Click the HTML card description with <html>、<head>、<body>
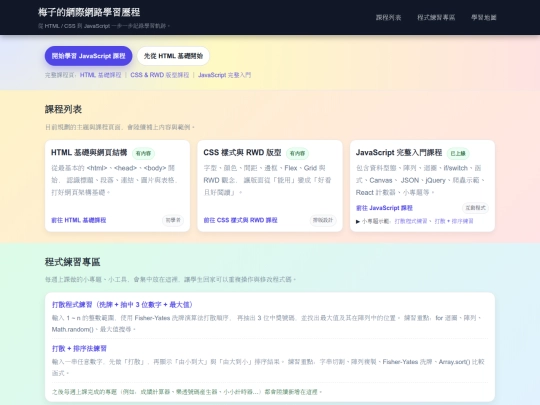Screen dimensions: 540x405 114,180
